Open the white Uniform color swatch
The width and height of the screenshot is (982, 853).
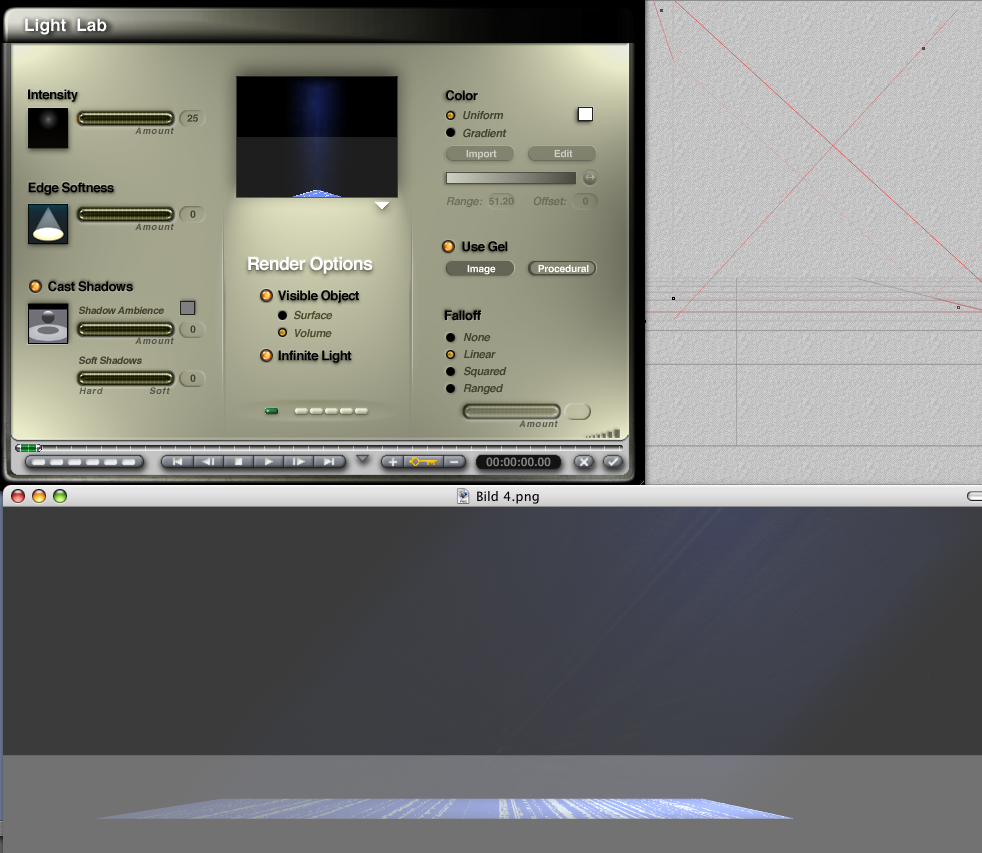[x=585, y=114]
